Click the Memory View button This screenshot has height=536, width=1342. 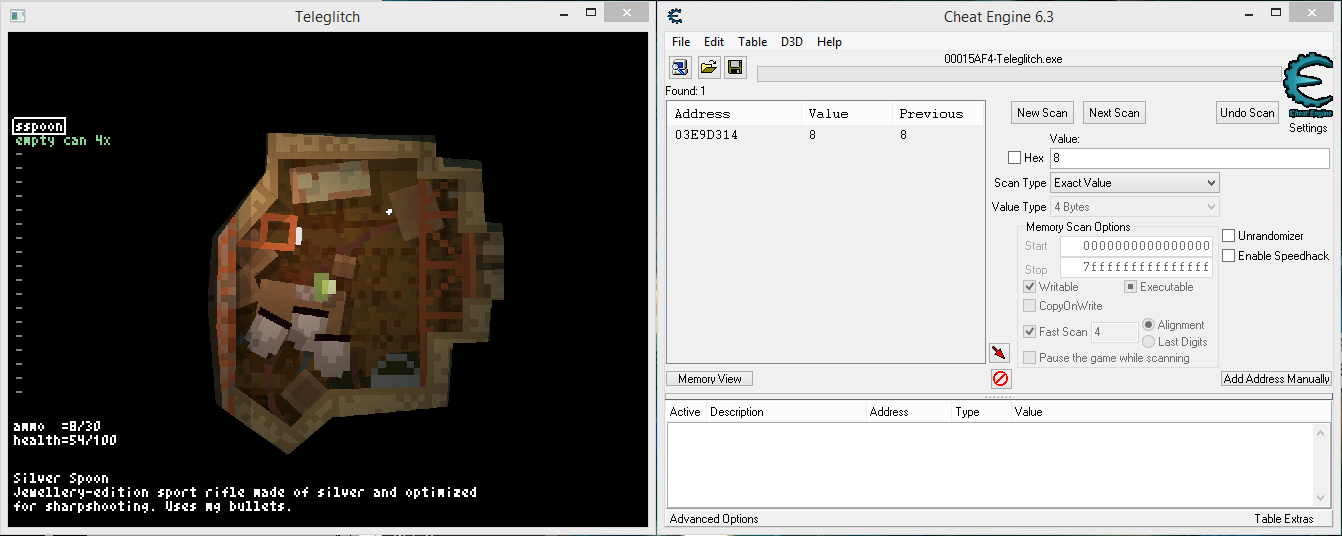coord(710,379)
